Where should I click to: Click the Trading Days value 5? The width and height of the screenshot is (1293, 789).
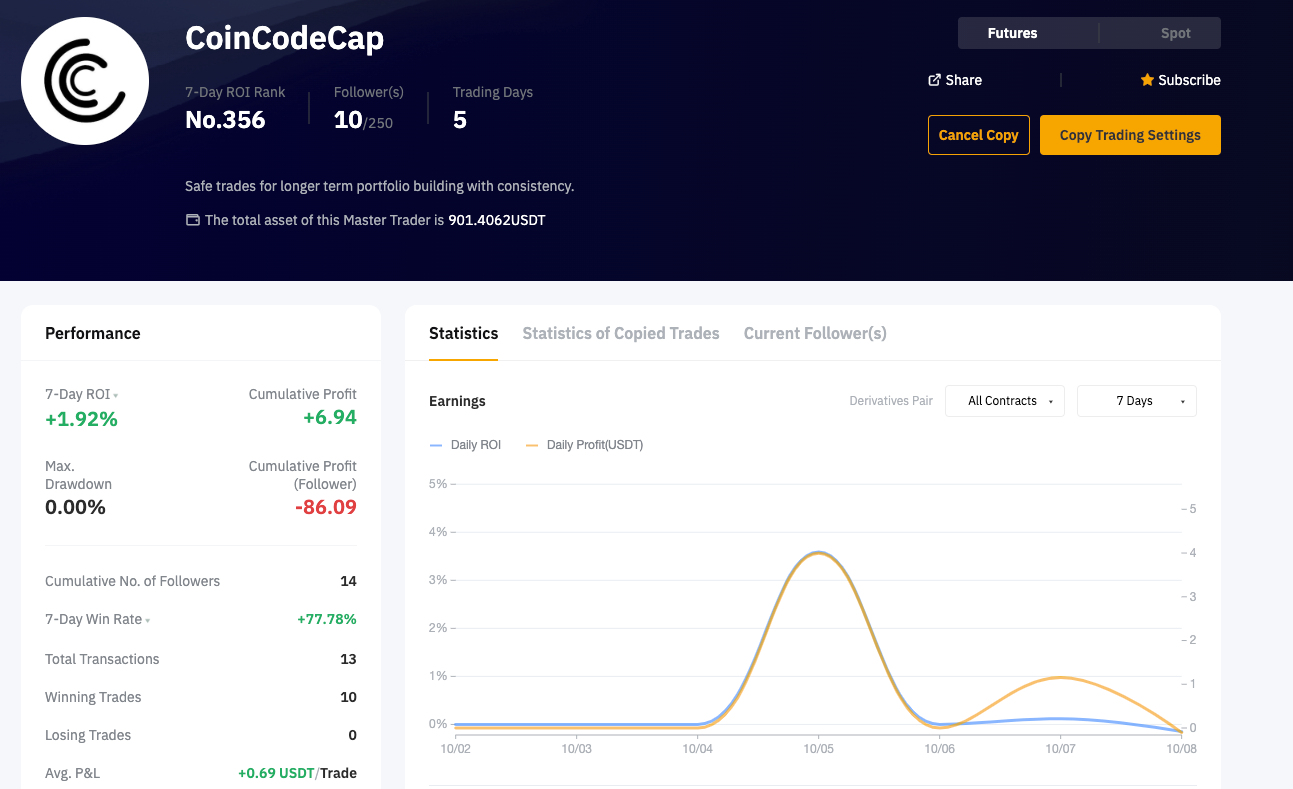(x=460, y=120)
